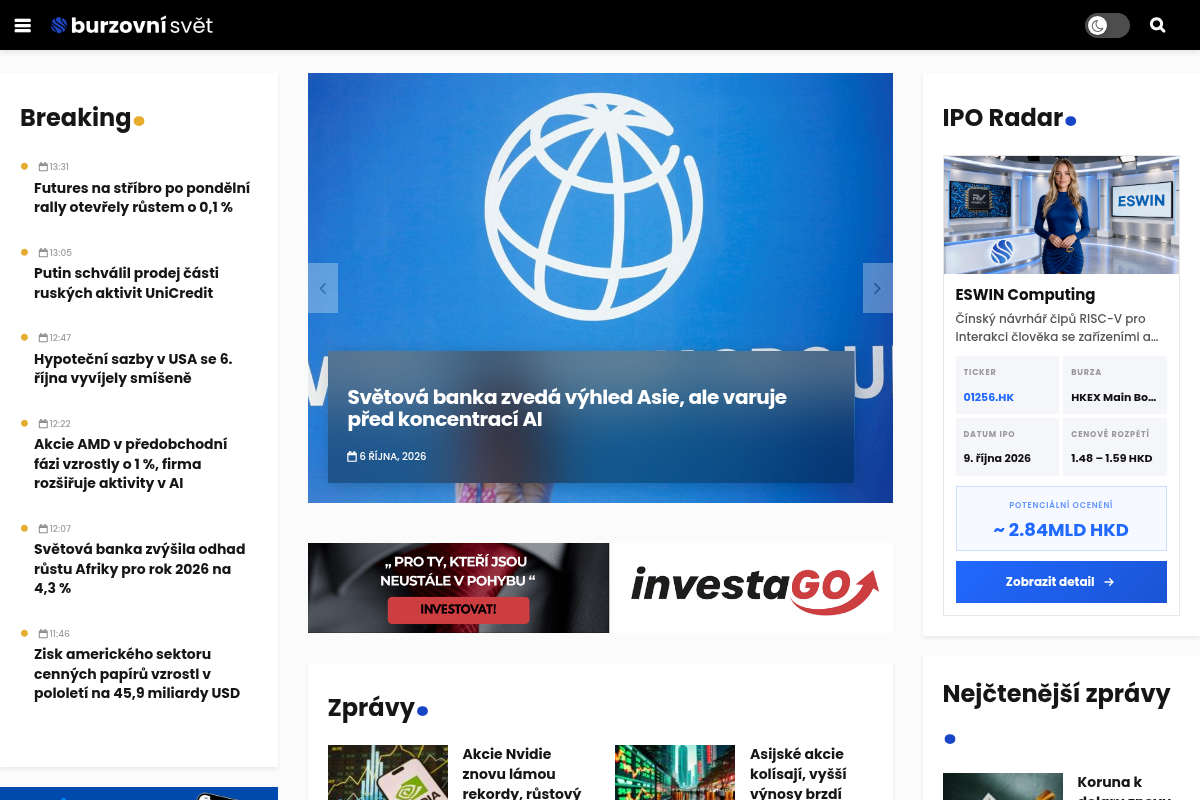Open ESWIN Computing IPO thumbnail
1200x800 pixels.
(x=1061, y=215)
